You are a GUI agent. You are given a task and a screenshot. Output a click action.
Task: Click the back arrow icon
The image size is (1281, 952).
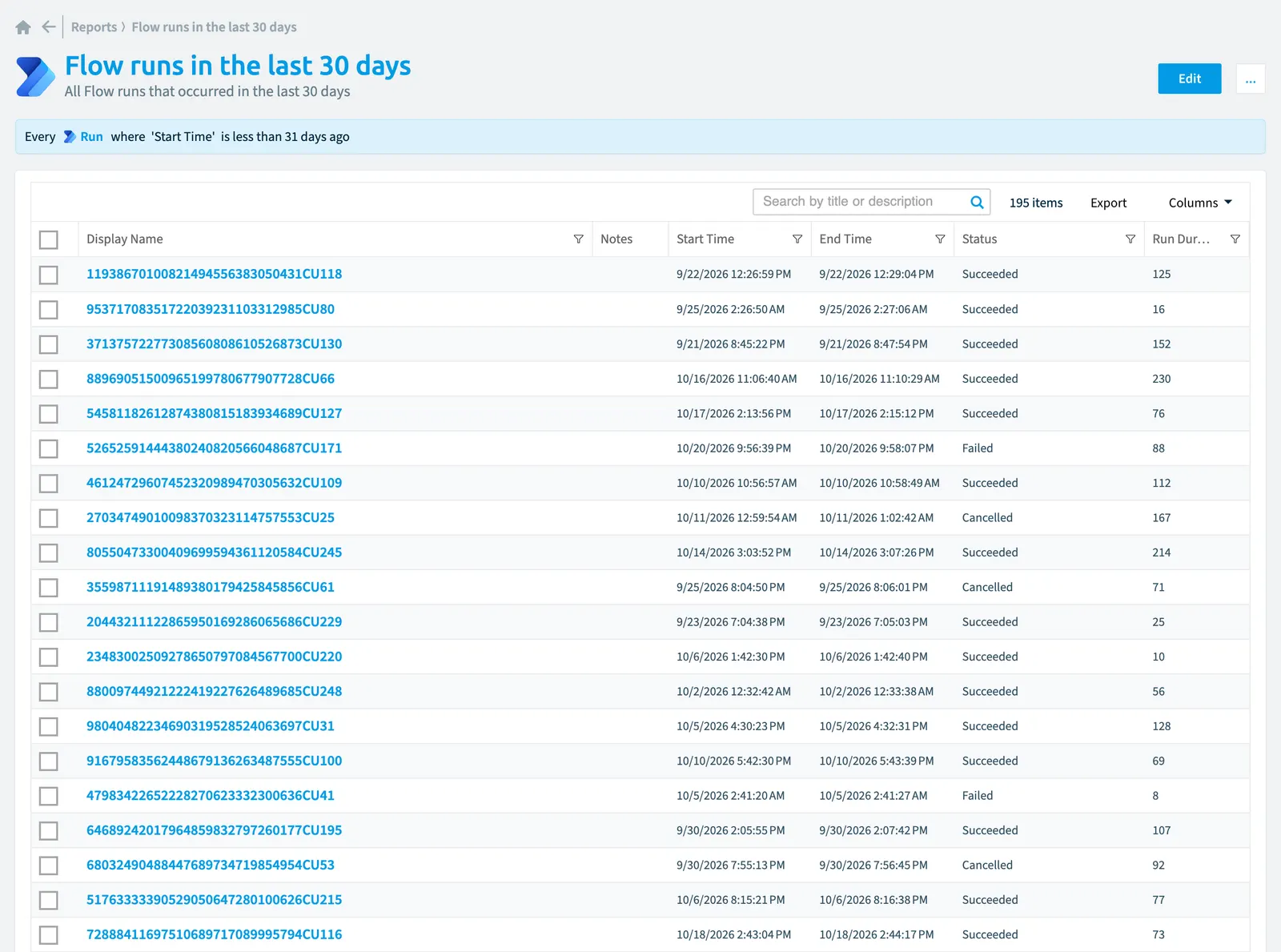point(49,27)
